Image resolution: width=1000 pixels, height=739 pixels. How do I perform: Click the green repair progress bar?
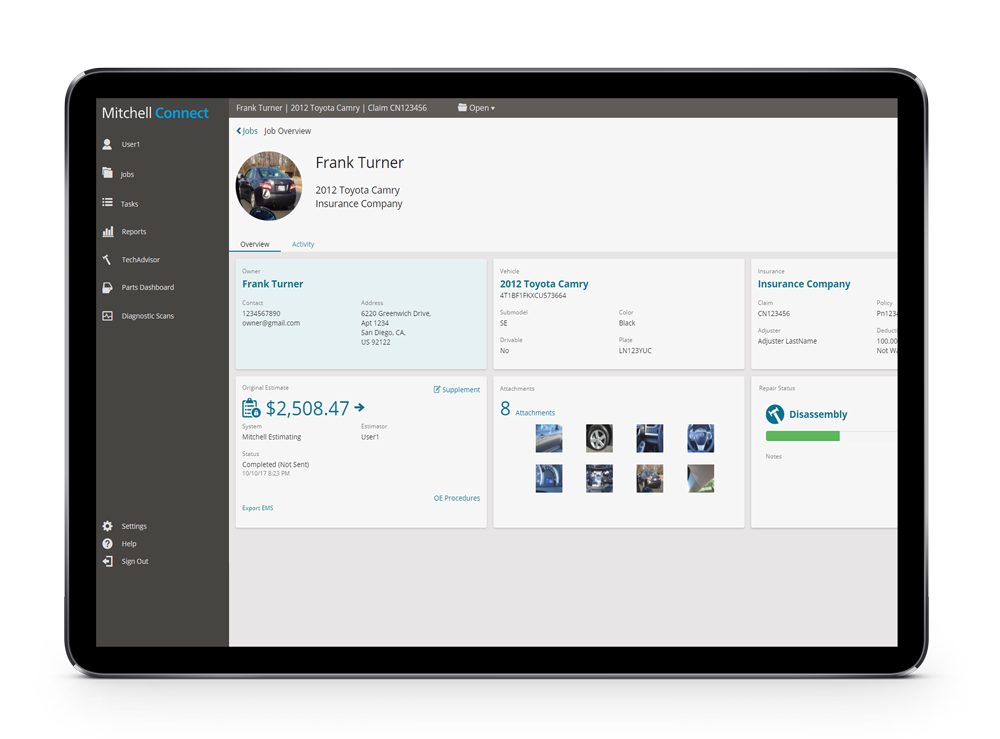click(802, 436)
